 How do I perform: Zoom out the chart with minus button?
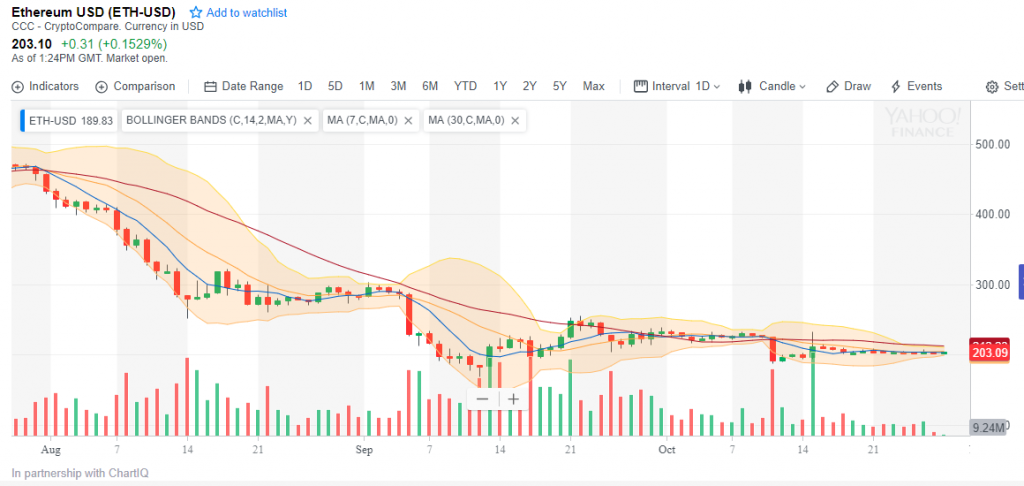(x=483, y=399)
